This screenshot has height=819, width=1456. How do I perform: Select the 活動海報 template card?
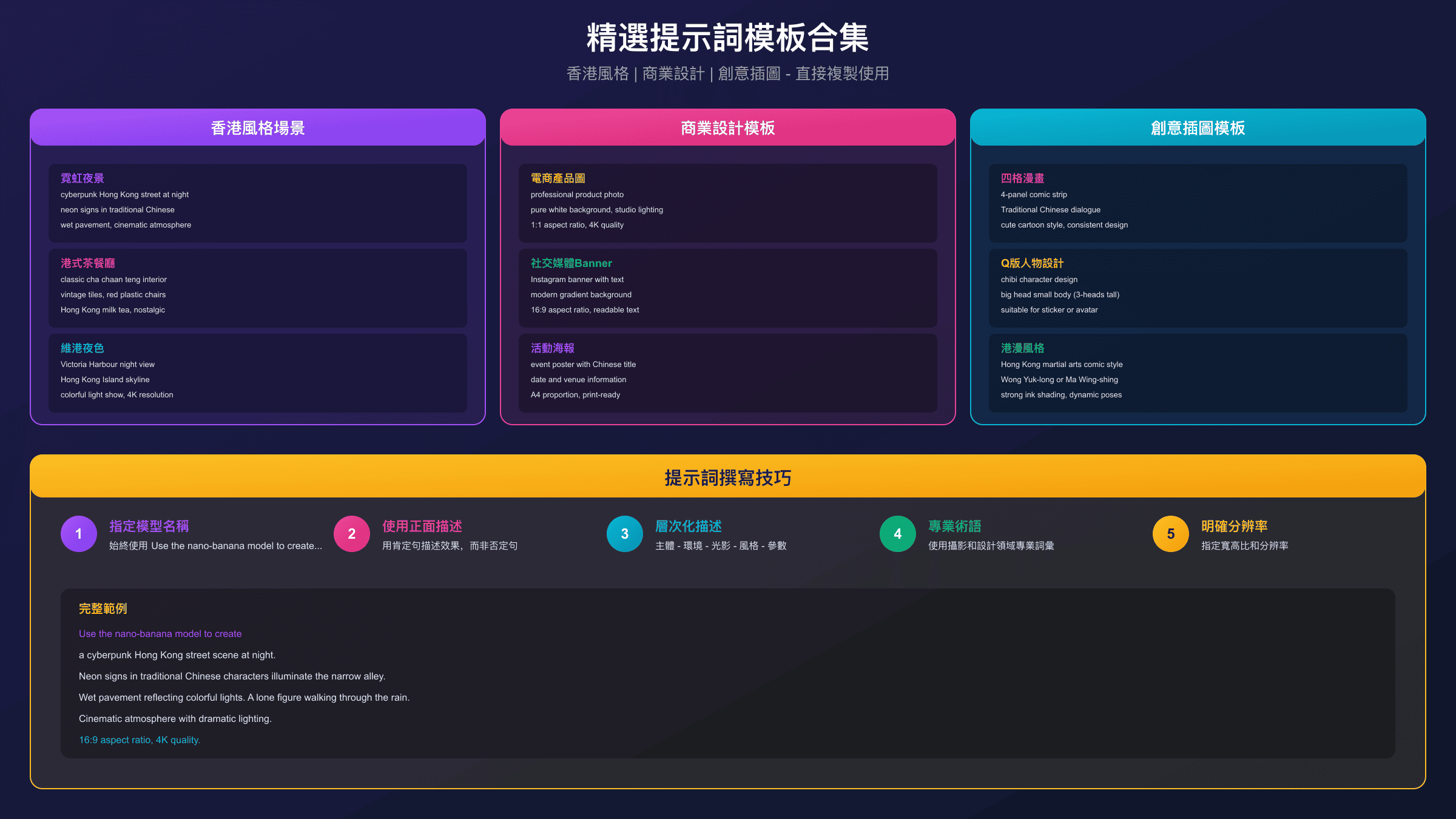552,348
